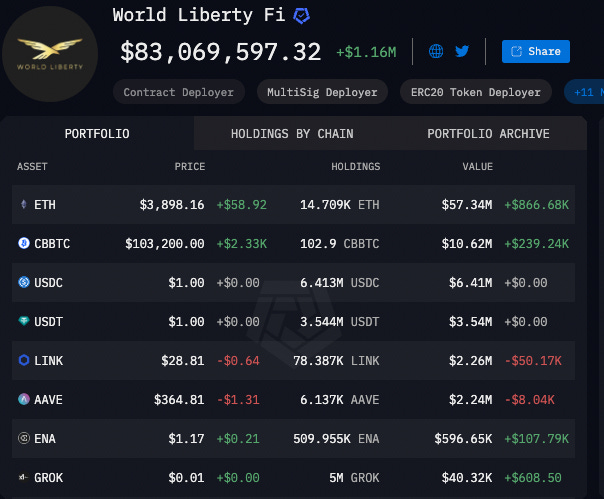Click the ENA token icon
Screen dimensions: 604x499
(24, 438)
